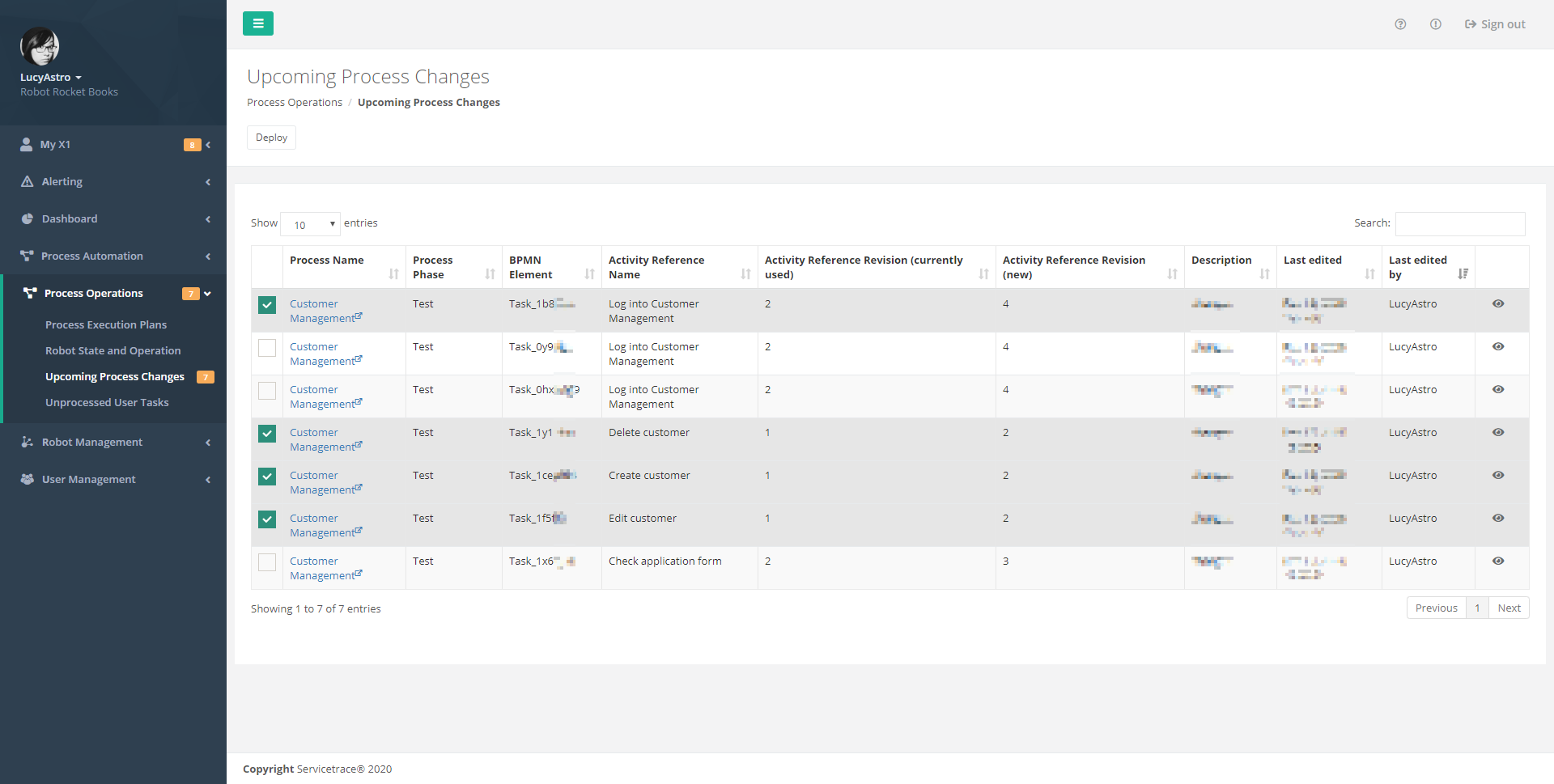Open Unprocessed User Tasks menu item
The image size is (1554, 784).
coord(107,402)
